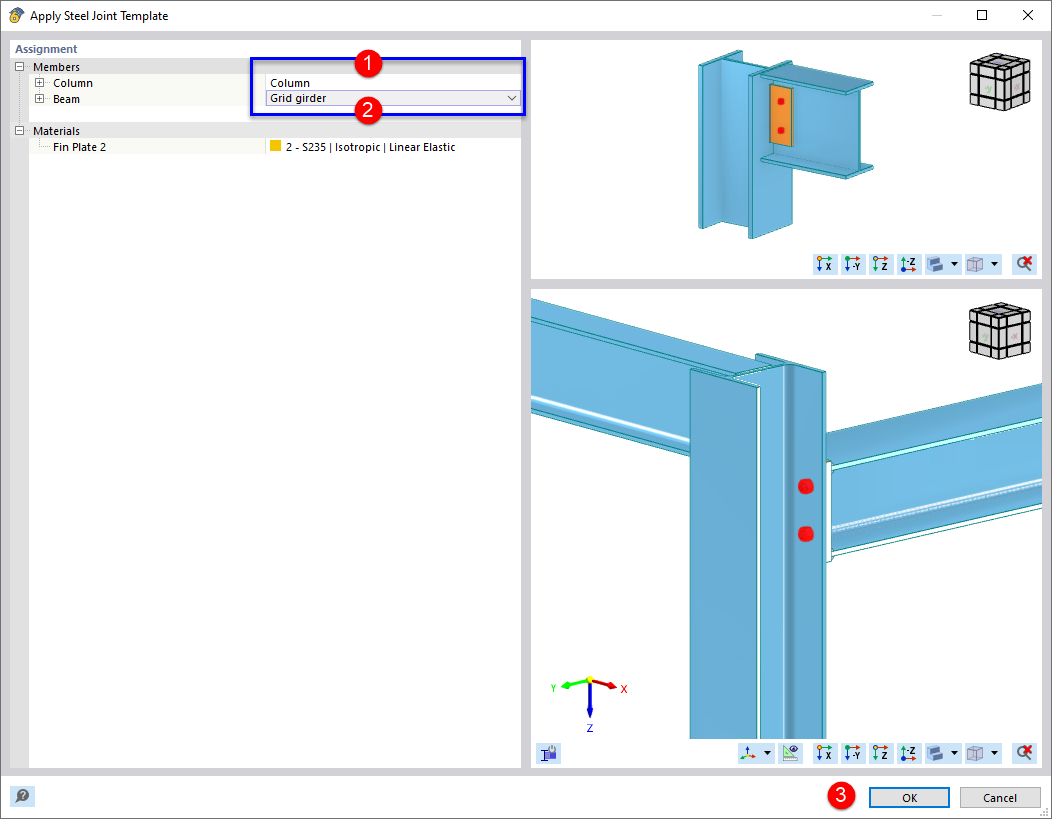Click the navigation cube in lower preview
This screenshot has height=819, width=1052.
[1000, 331]
